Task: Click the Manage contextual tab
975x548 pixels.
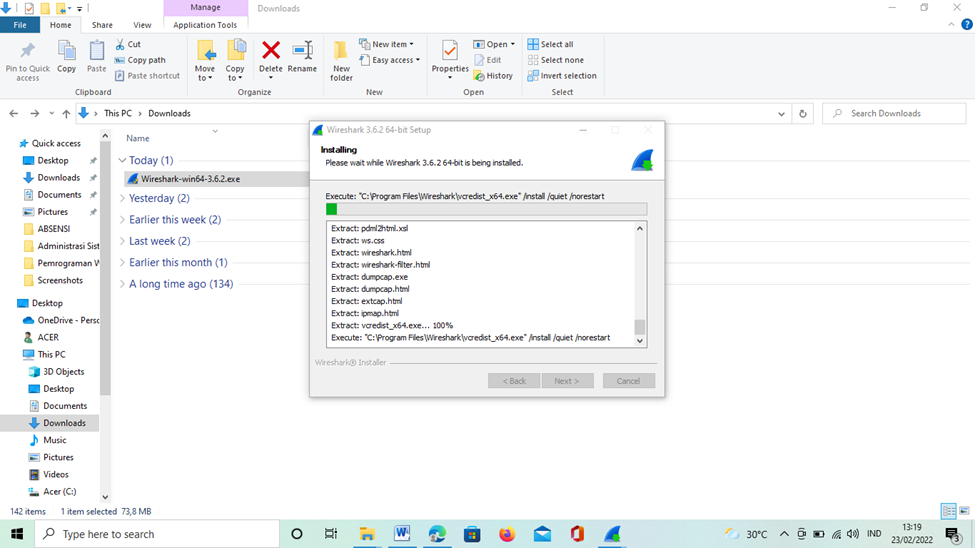Action: (205, 7)
